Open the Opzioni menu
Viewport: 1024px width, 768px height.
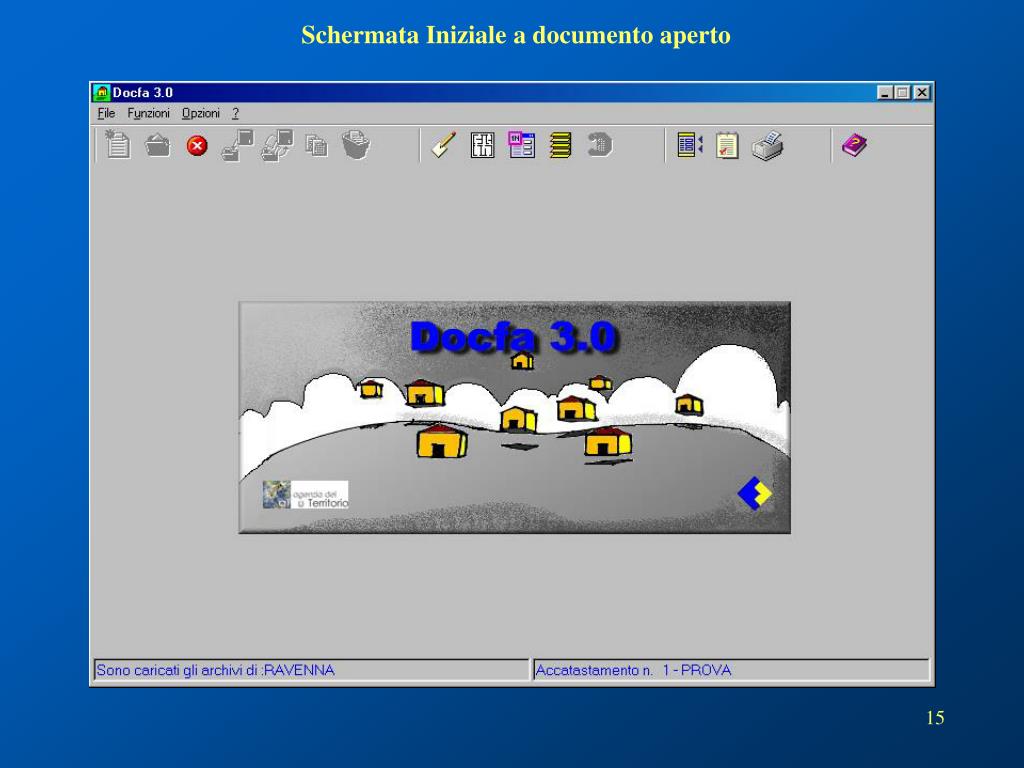[x=200, y=114]
